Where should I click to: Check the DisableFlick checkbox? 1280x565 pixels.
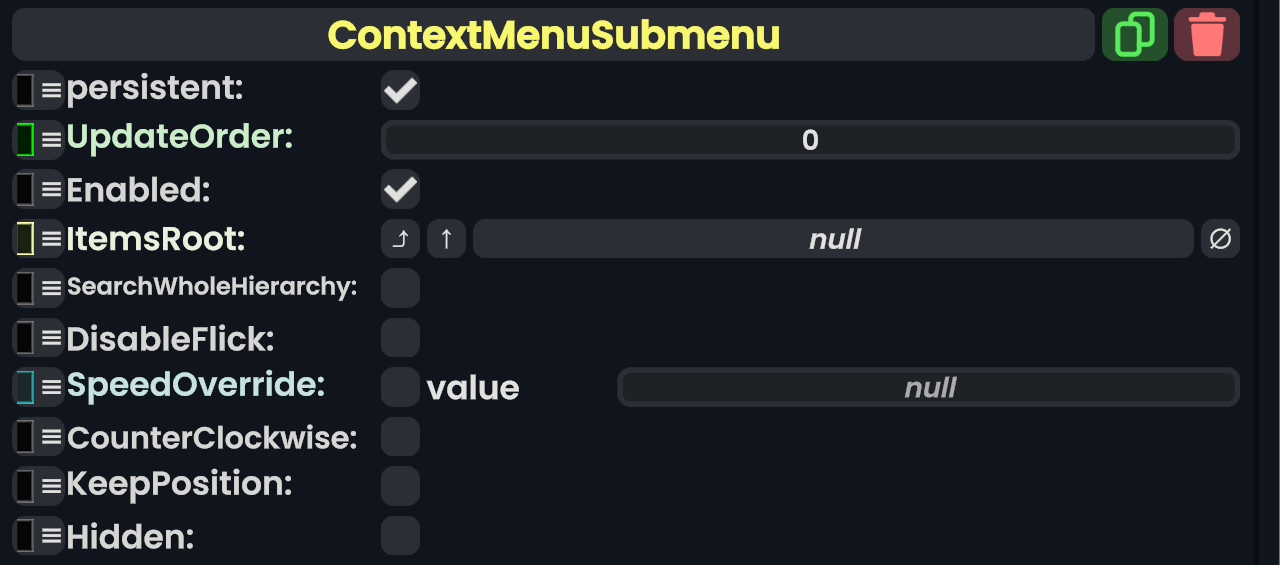(x=400, y=338)
